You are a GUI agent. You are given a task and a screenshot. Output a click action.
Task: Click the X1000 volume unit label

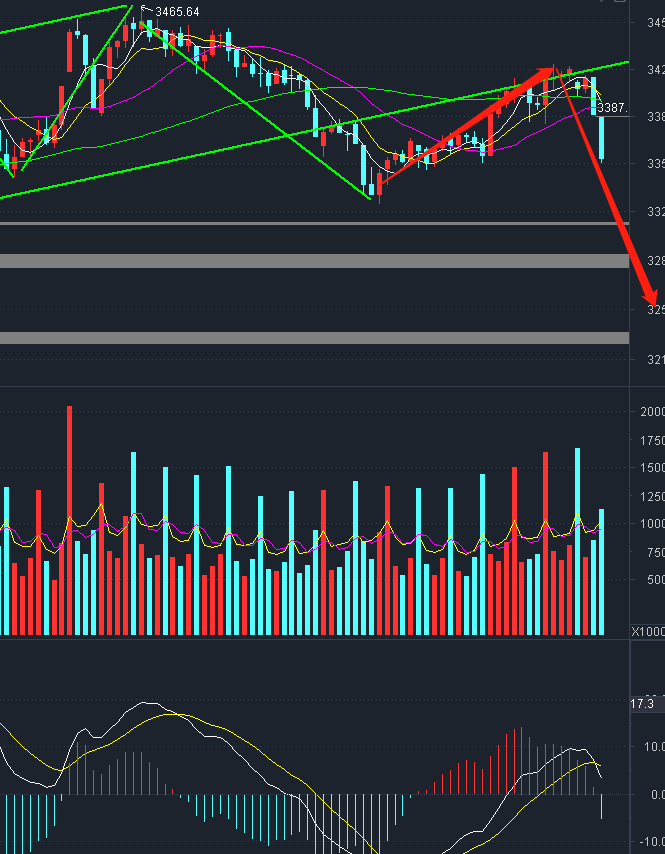648,632
